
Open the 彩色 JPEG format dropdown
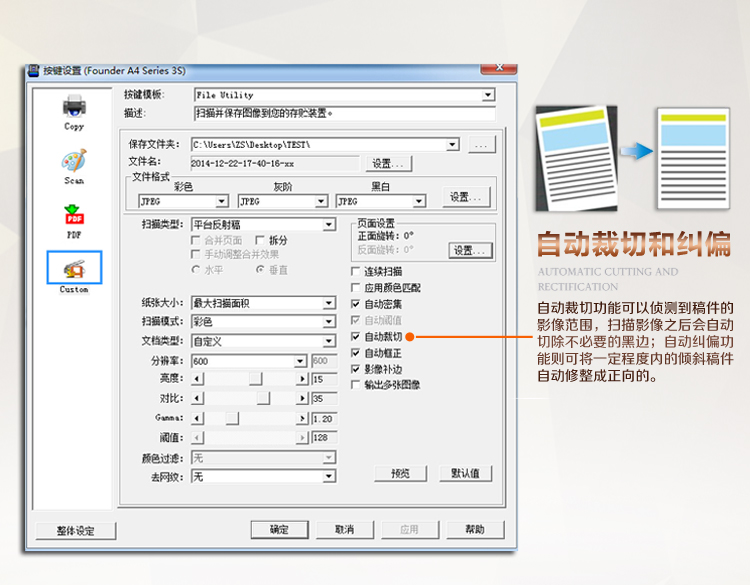point(222,201)
